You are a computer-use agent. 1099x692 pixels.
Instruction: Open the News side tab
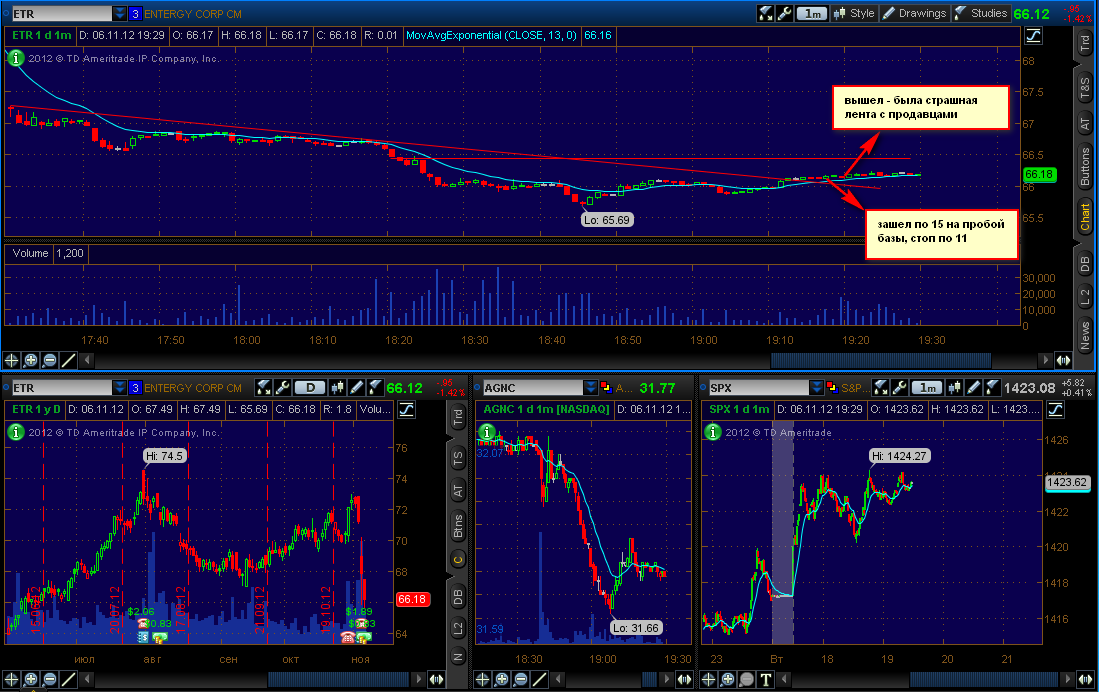coord(1084,336)
